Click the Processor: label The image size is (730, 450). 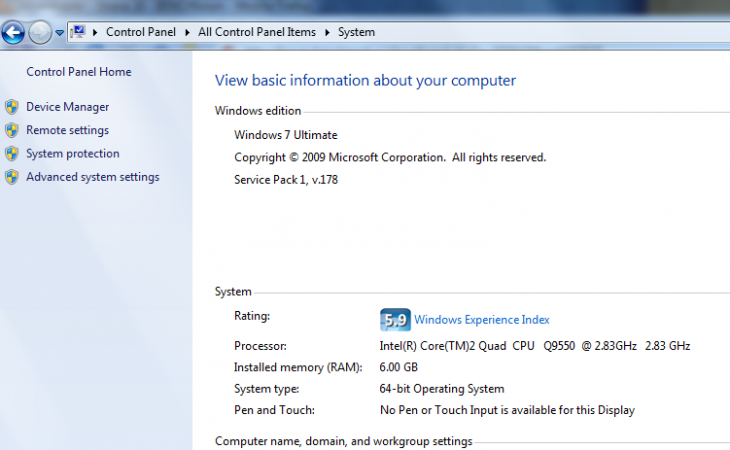[x=260, y=346]
